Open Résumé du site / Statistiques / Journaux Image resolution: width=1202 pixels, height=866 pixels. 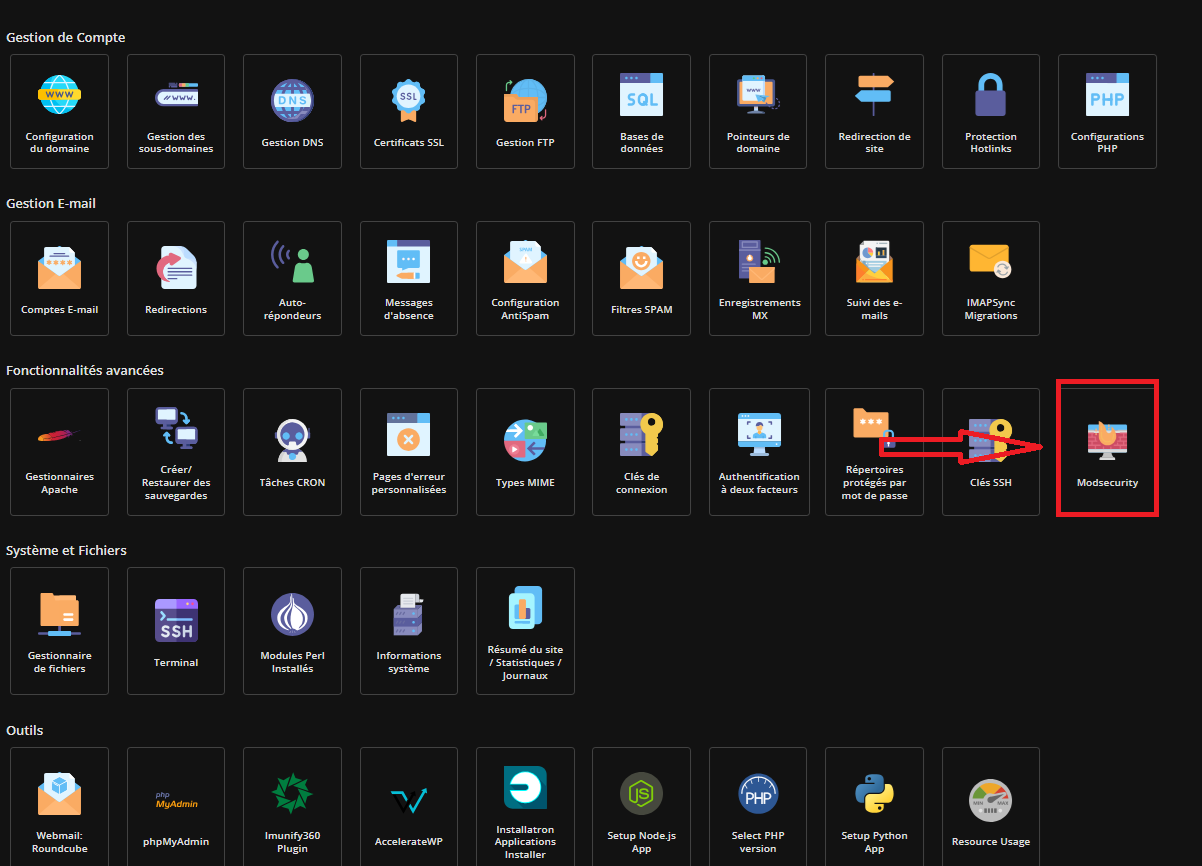[525, 632]
